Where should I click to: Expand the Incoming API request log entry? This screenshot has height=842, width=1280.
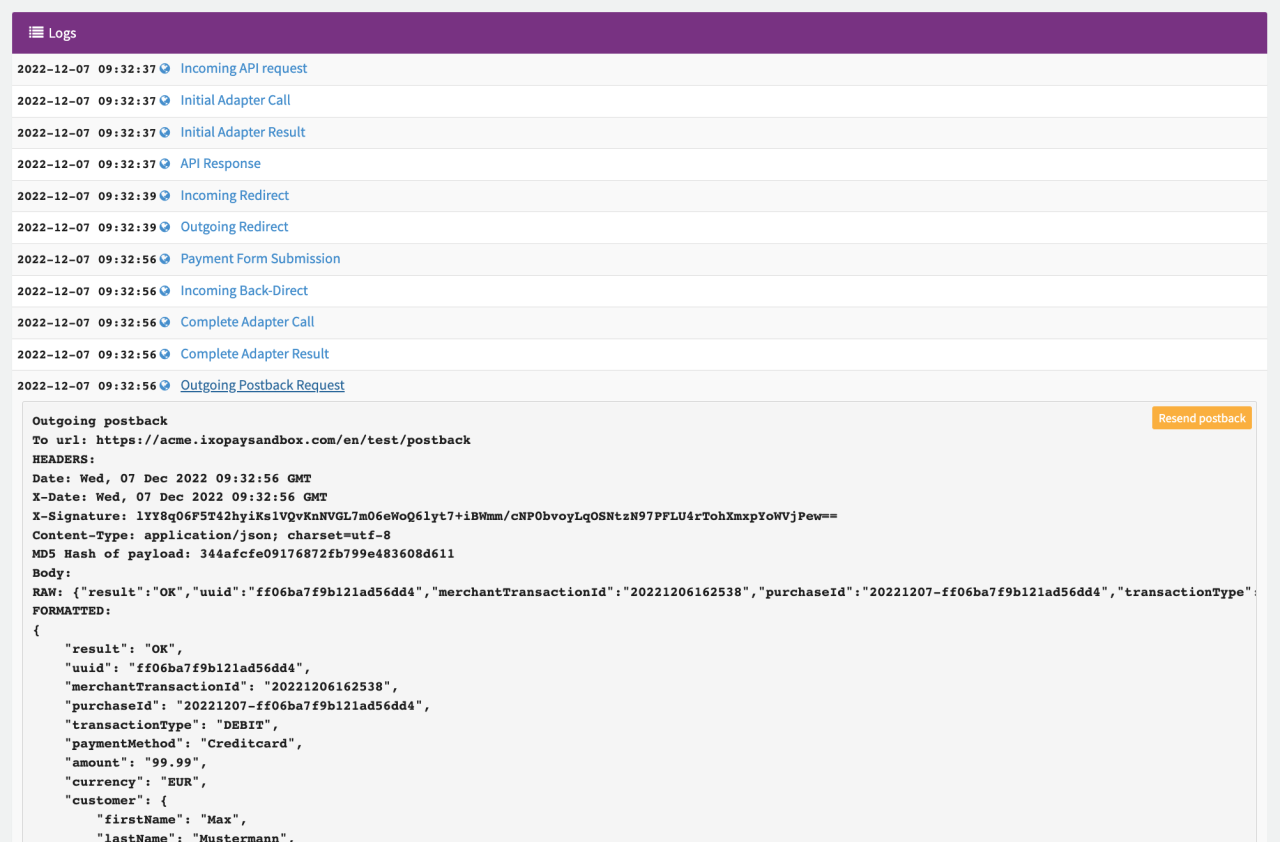coord(243,69)
